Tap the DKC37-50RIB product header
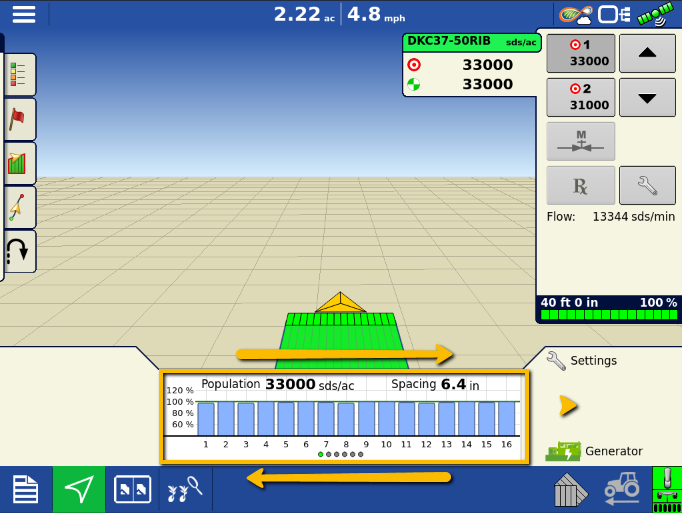Viewport: 682px width, 513px height. pos(472,42)
